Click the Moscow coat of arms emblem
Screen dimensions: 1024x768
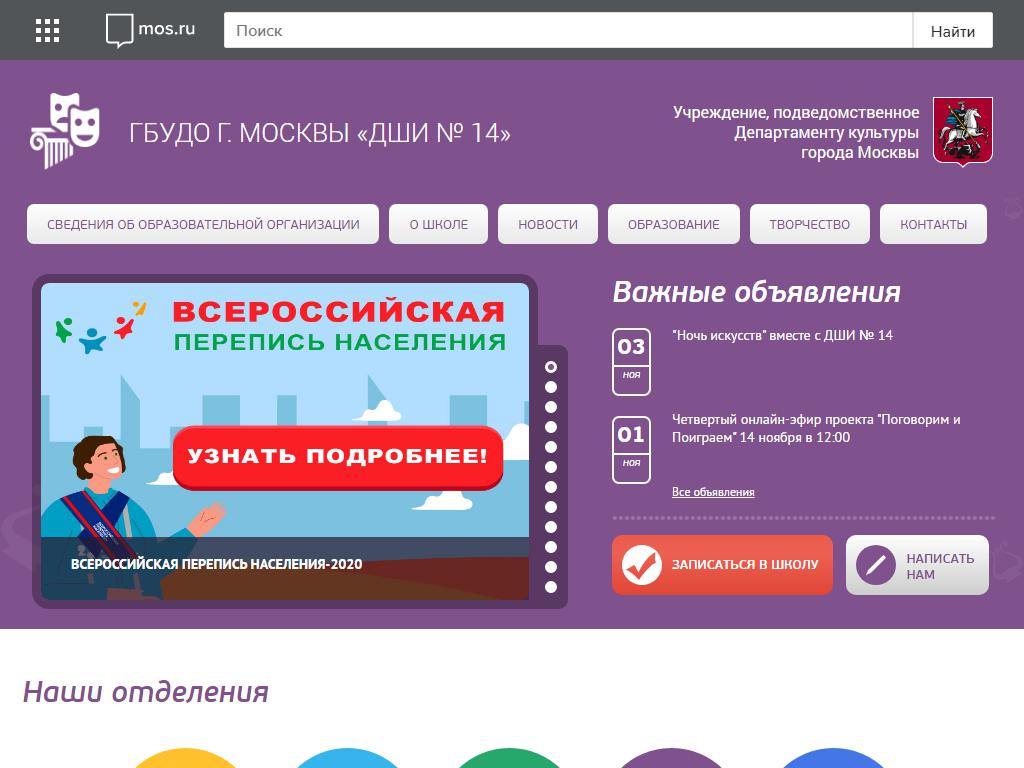(962, 131)
